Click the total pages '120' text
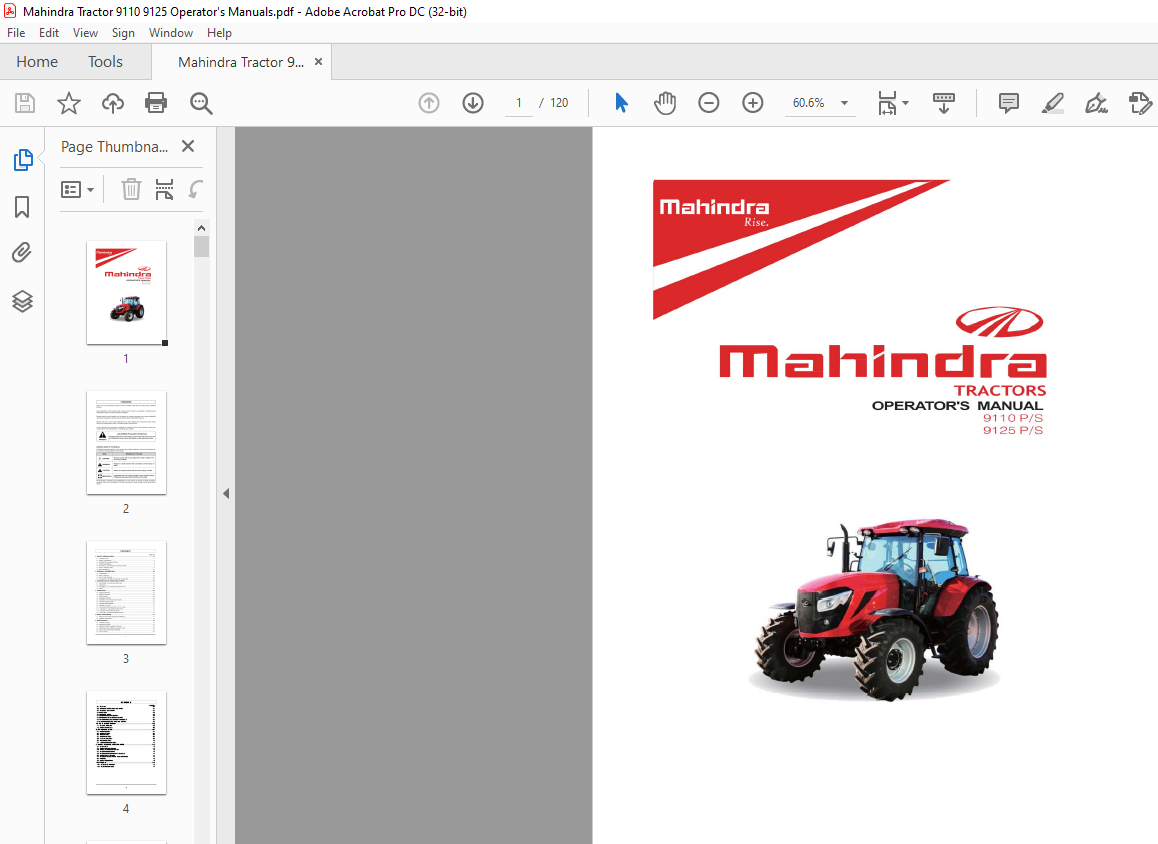This screenshot has width=1158, height=844. pyautogui.click(x=559, y=103)
